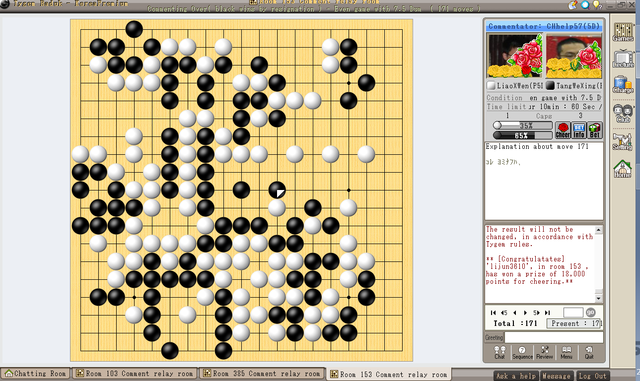Click the TangWeXing player name
Screen dimensions: 640x381
point(578,86)
